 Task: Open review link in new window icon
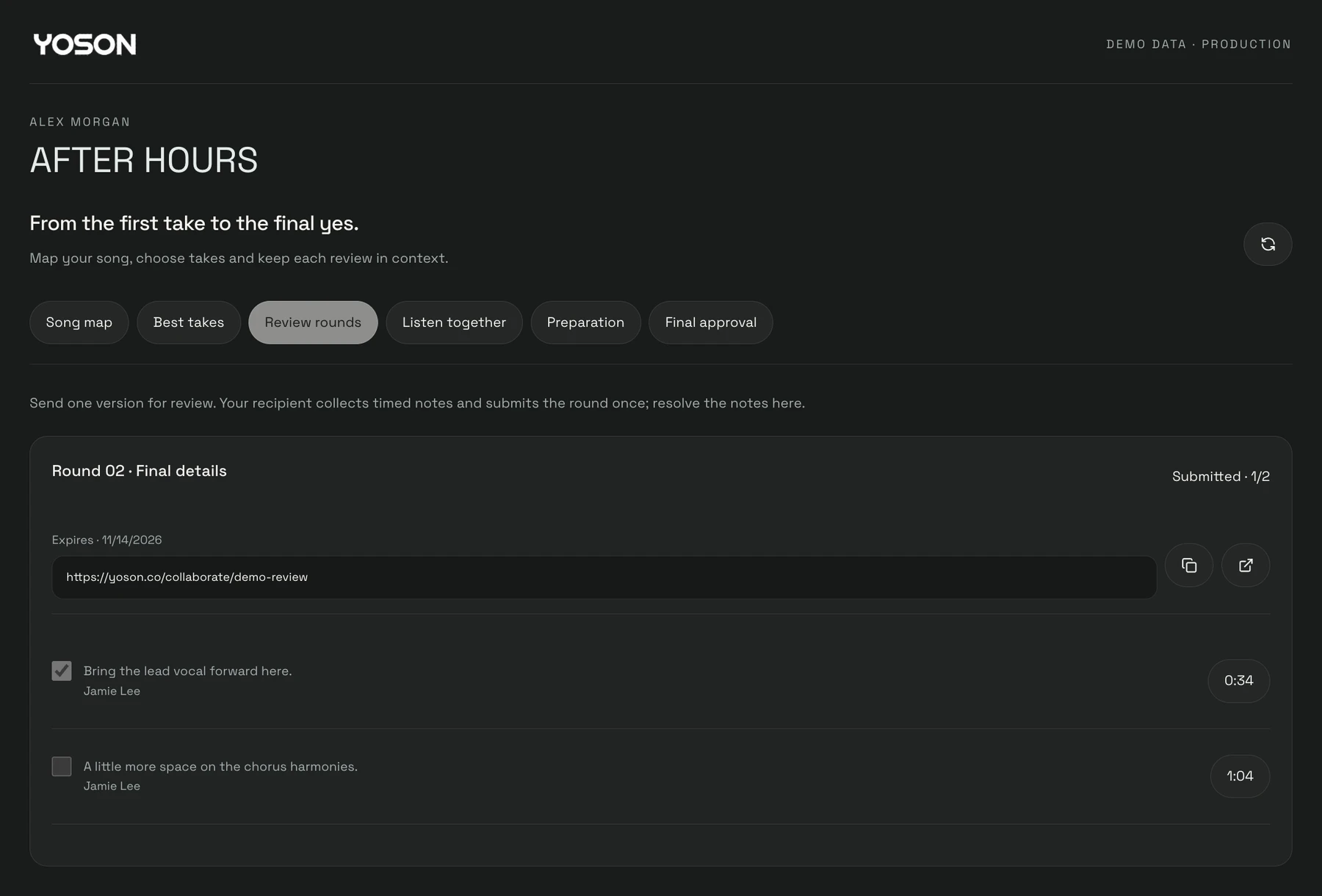point(1246,565)
